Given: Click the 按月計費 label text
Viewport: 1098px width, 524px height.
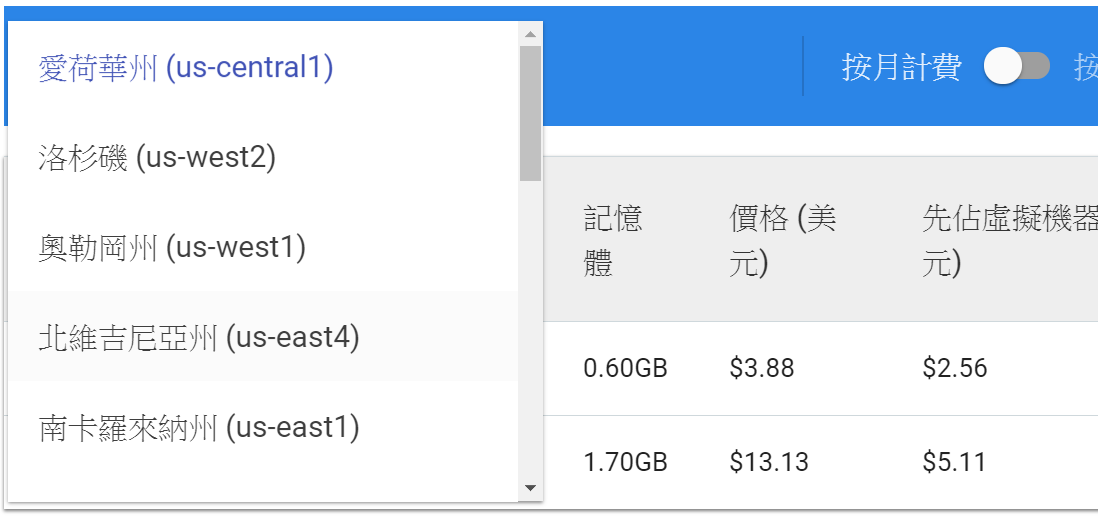Looking at the screenshot, I should (901, 67).
